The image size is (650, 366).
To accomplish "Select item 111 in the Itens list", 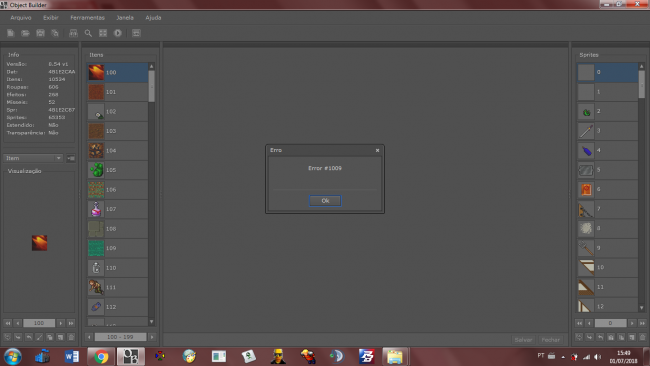I will pos(117,287).
